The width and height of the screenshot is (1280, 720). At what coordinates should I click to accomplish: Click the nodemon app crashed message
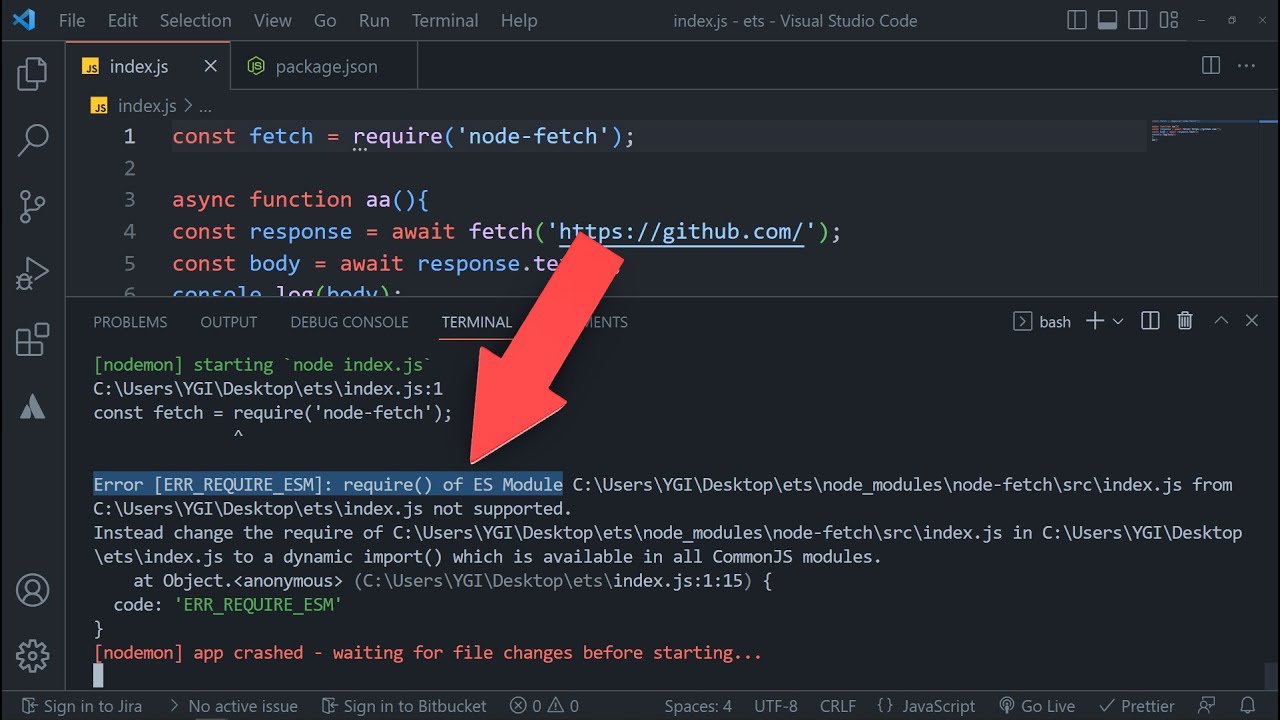click(428, 653)
